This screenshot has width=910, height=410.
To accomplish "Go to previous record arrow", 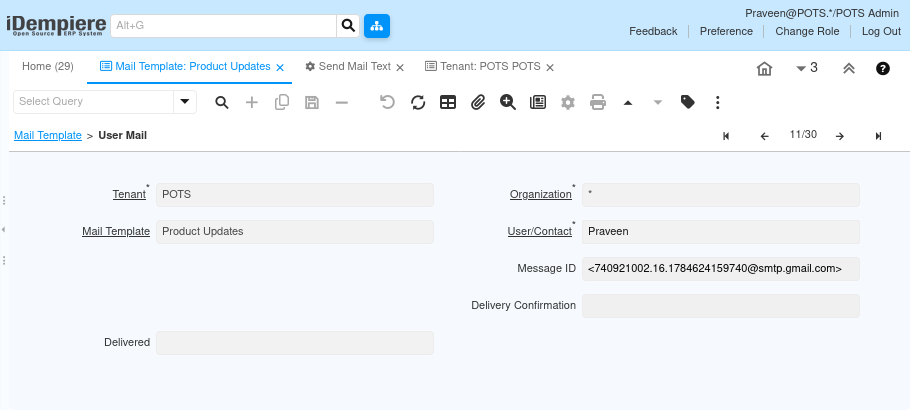I will 764,136.
